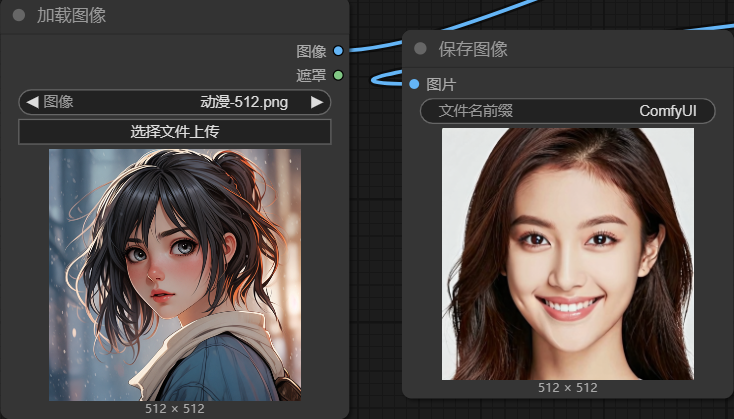Click the 遮罩 output label

coord(311,75)
